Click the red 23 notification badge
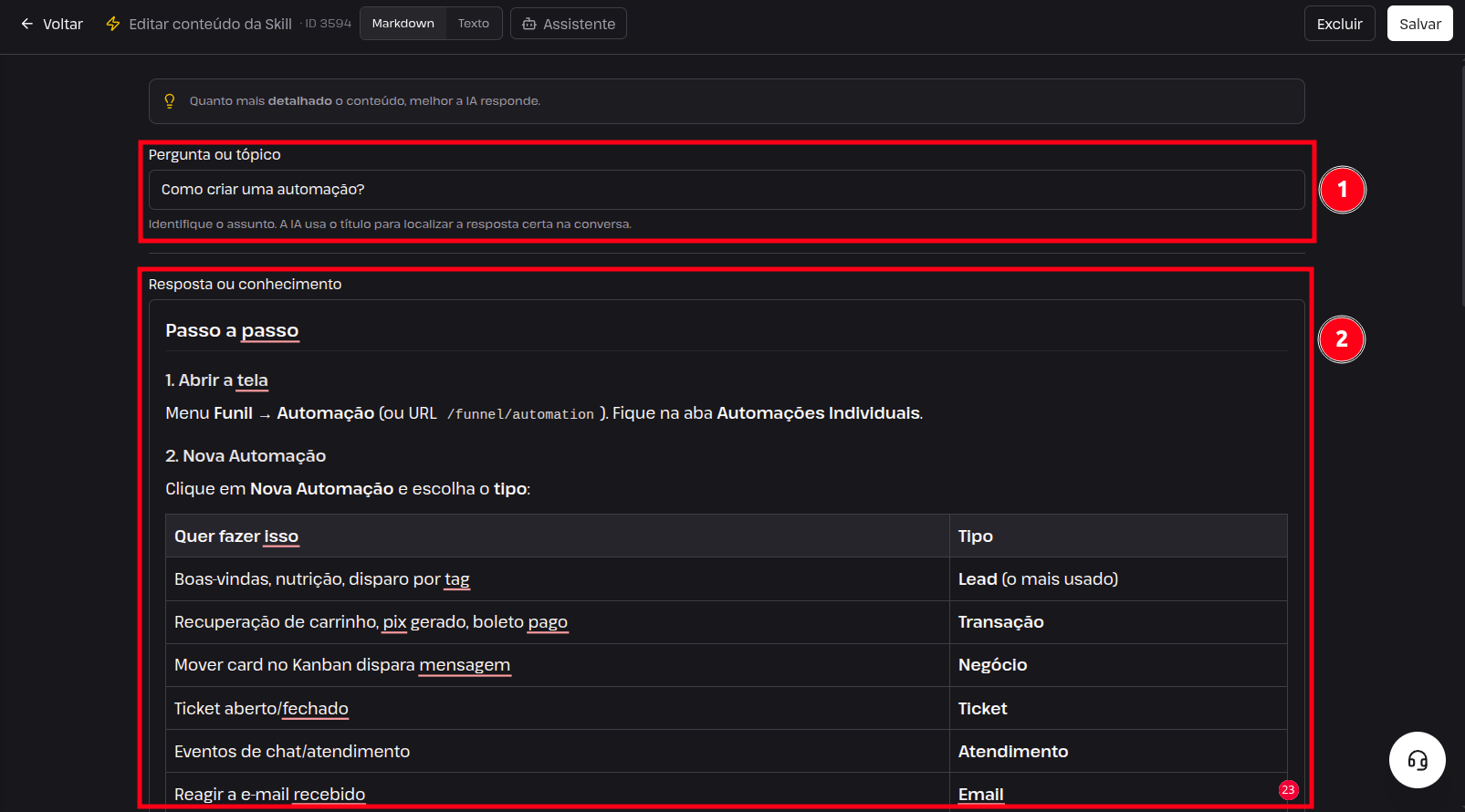1465x812 pixels. pos(1288,790)
